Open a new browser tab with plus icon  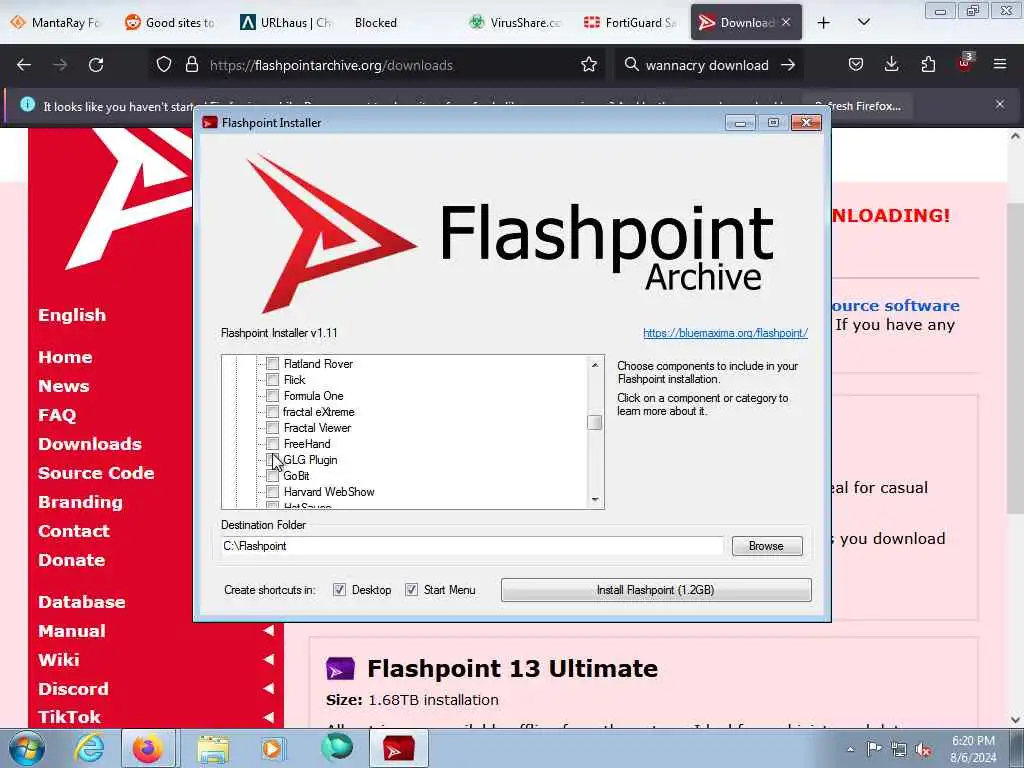pyautogui.click(x=824, y=22)
